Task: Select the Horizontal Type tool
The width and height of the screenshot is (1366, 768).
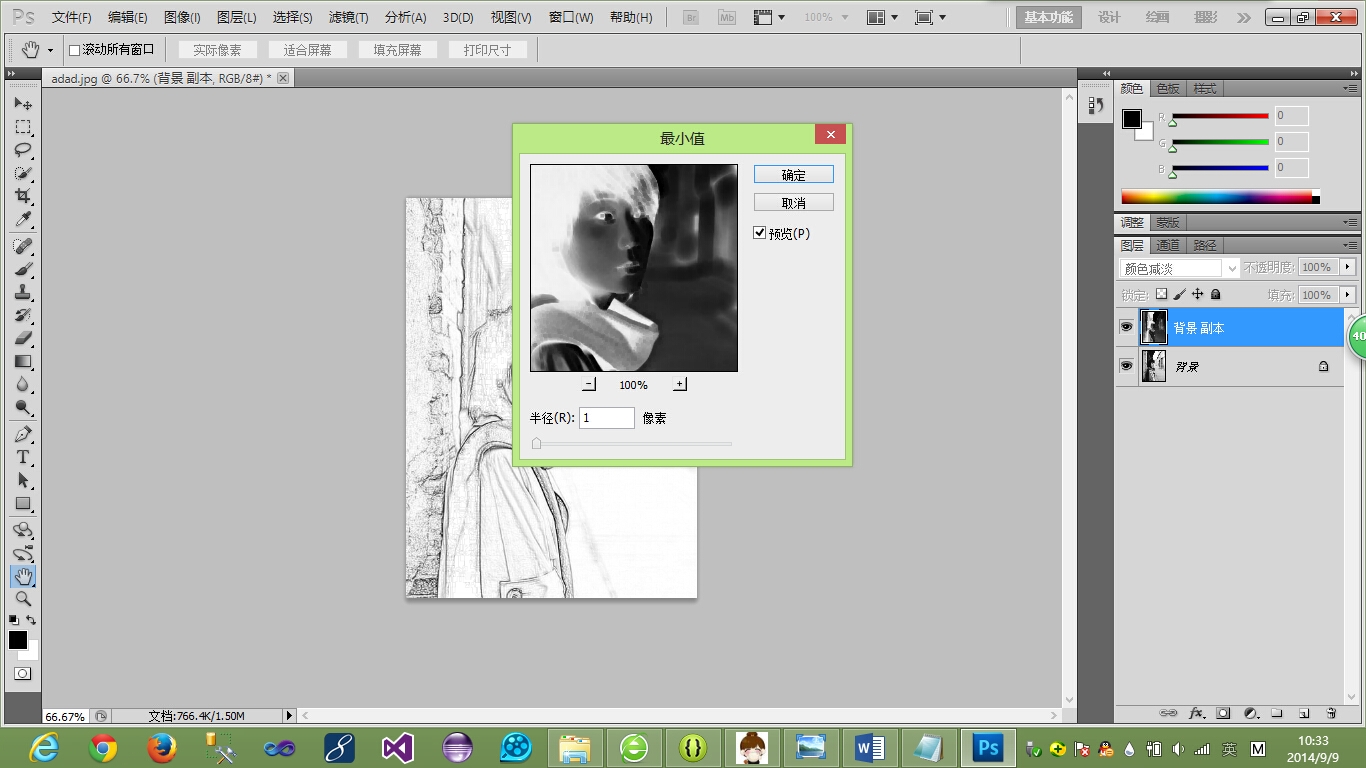Action: tap(23, 457)
